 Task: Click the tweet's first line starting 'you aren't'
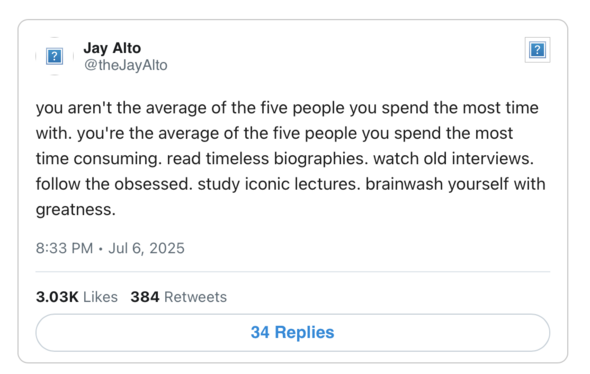pyautogui.click(x=287, y=108)
